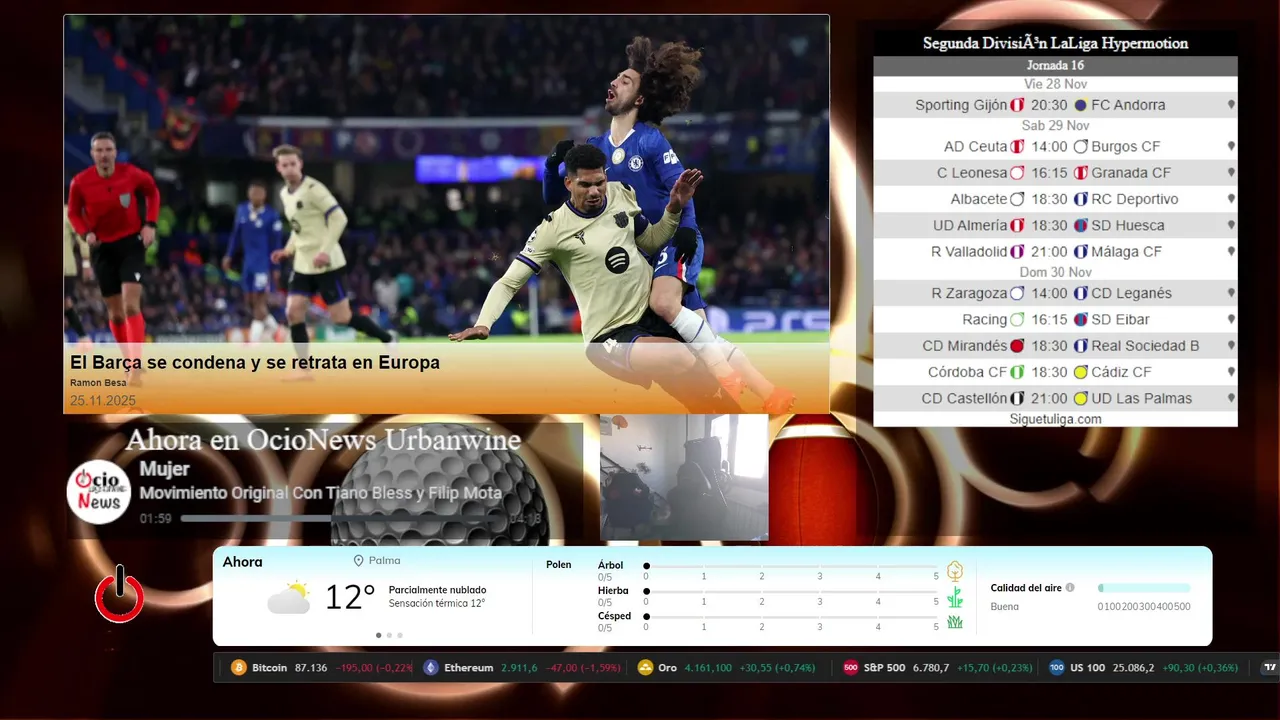Viewport: 1280px width, 720px height.
Task: Select the first weather carousel dot
Action: tap(378, 635)
